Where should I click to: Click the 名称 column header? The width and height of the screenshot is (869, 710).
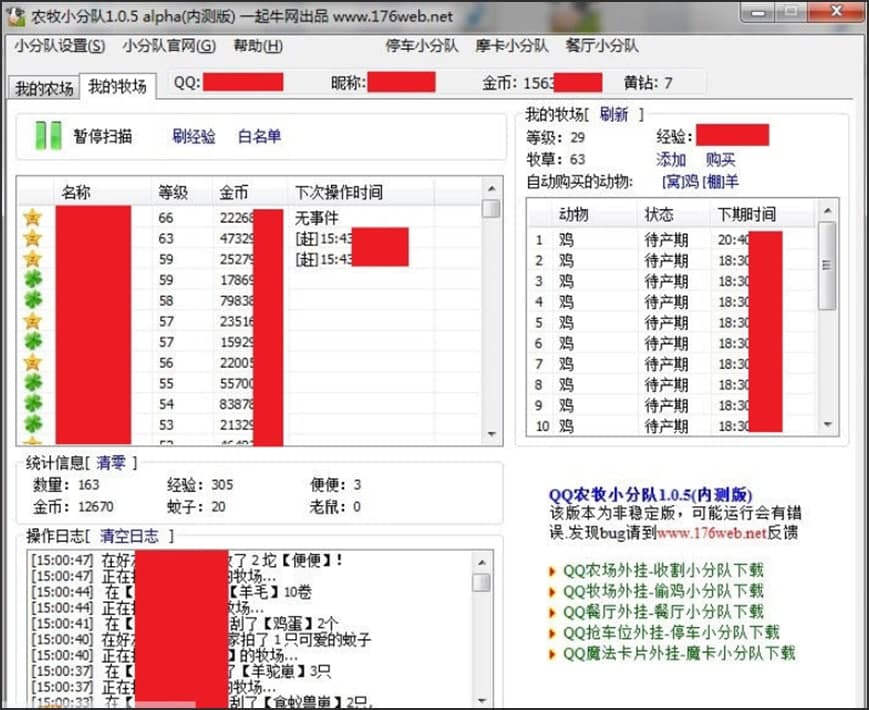102,192
